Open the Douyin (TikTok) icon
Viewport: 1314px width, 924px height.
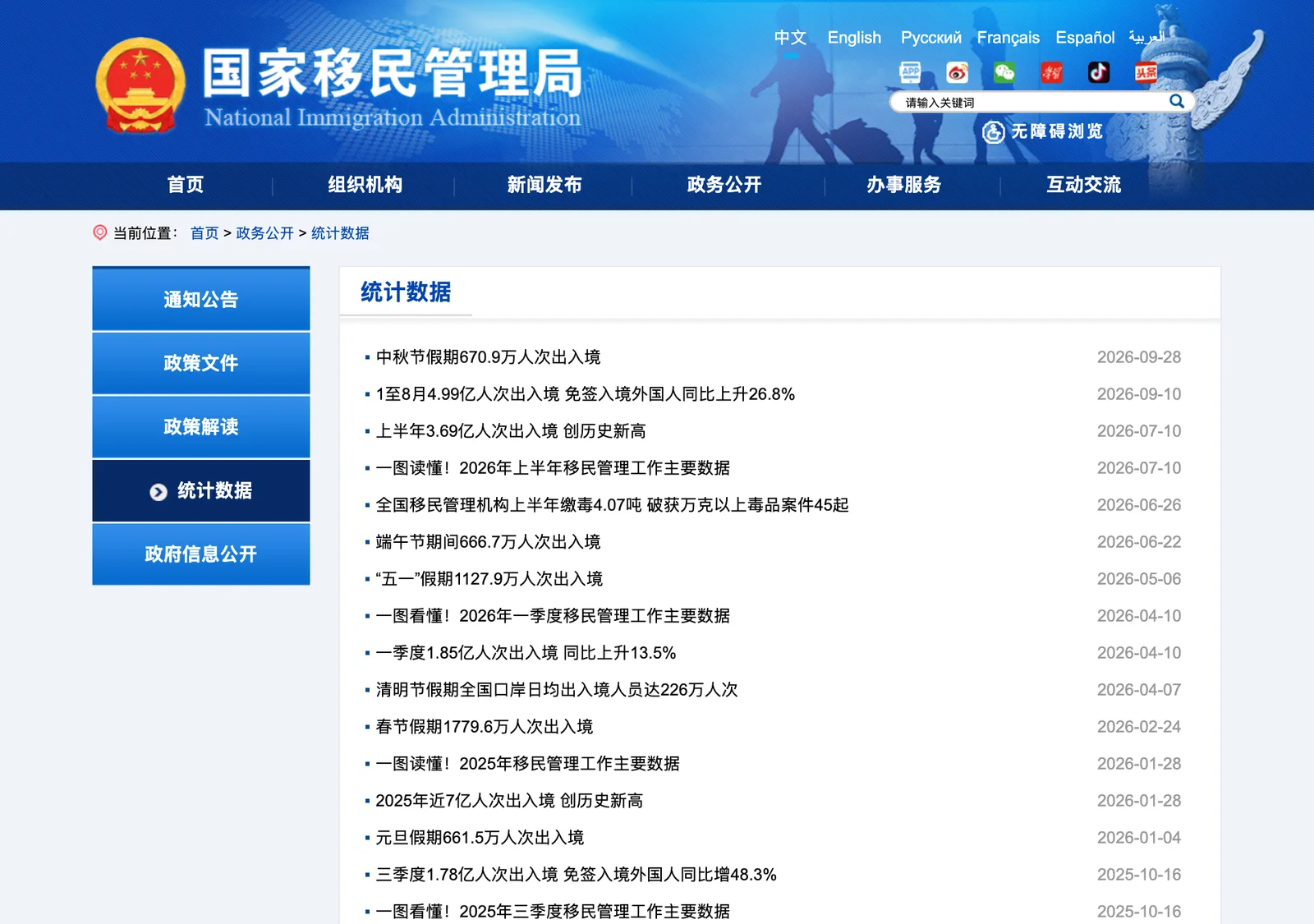(1099, 72)
